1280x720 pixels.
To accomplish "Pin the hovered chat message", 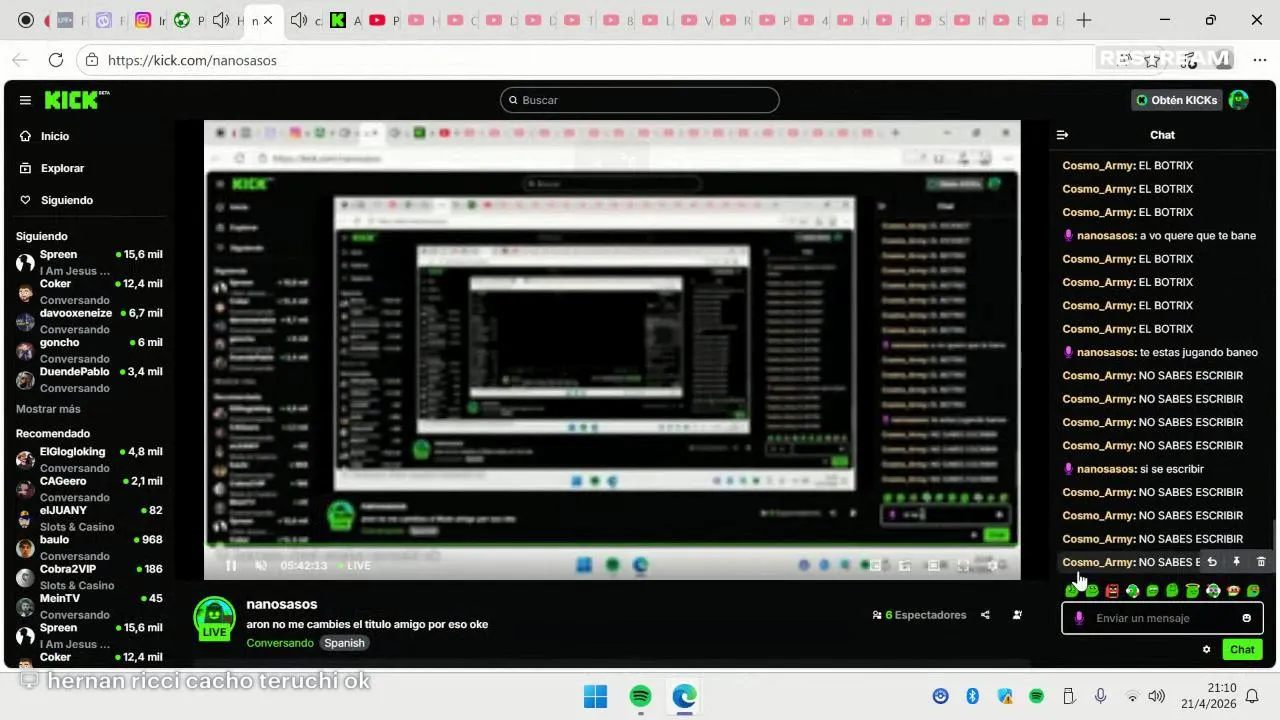I will click(x=1237, y=562).
